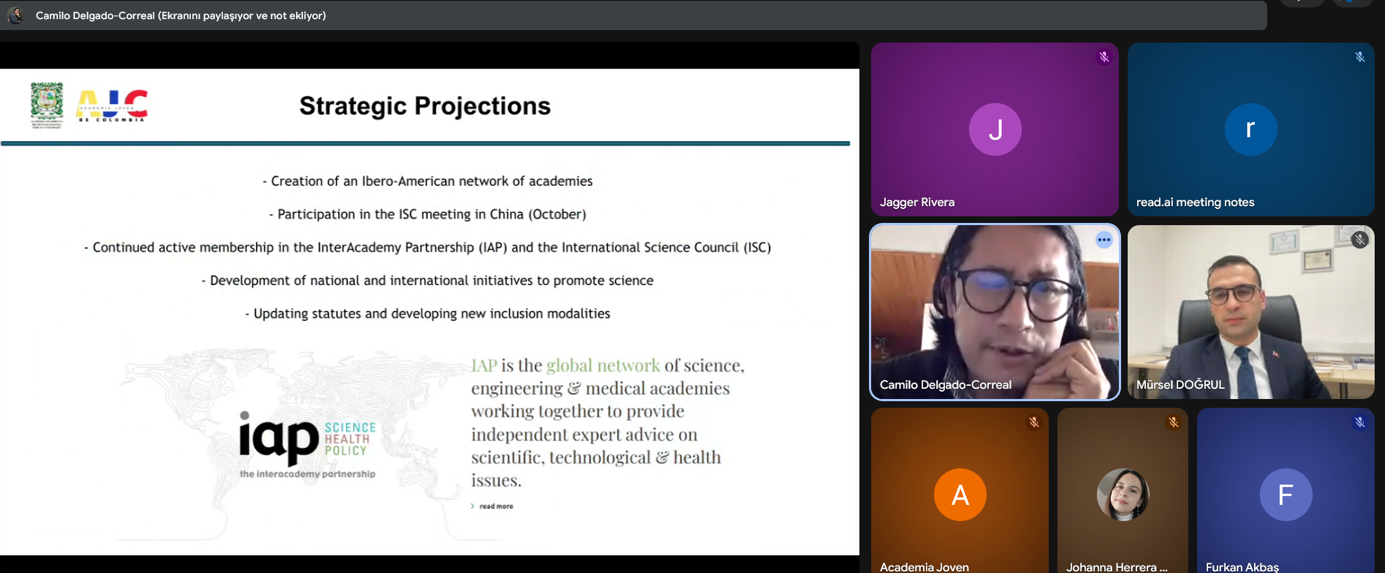
Task: Click the muted mic icon on Jagger Rivera's tile
Action: 1103,57
